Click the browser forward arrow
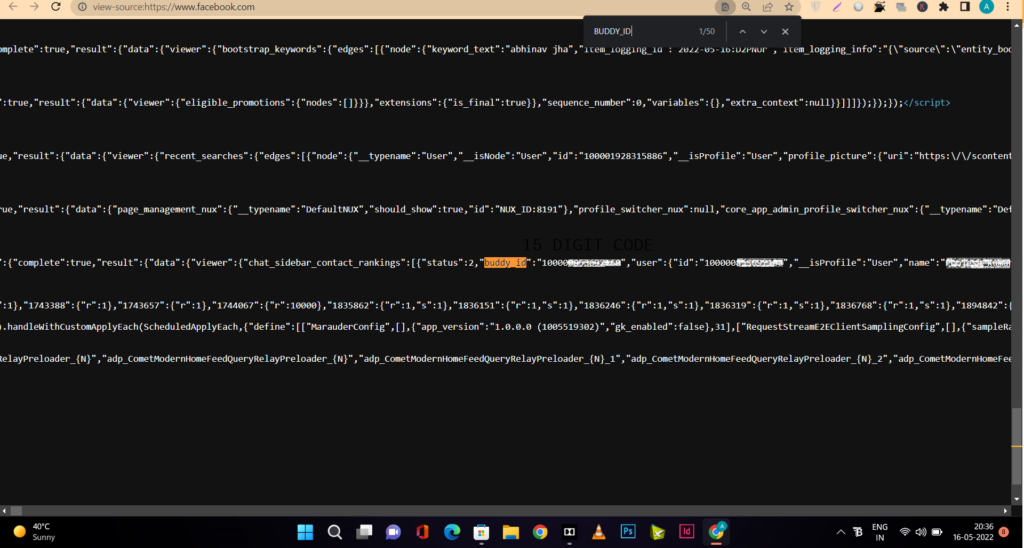Screen dimensions: 1024x548 tap(34, 7)
